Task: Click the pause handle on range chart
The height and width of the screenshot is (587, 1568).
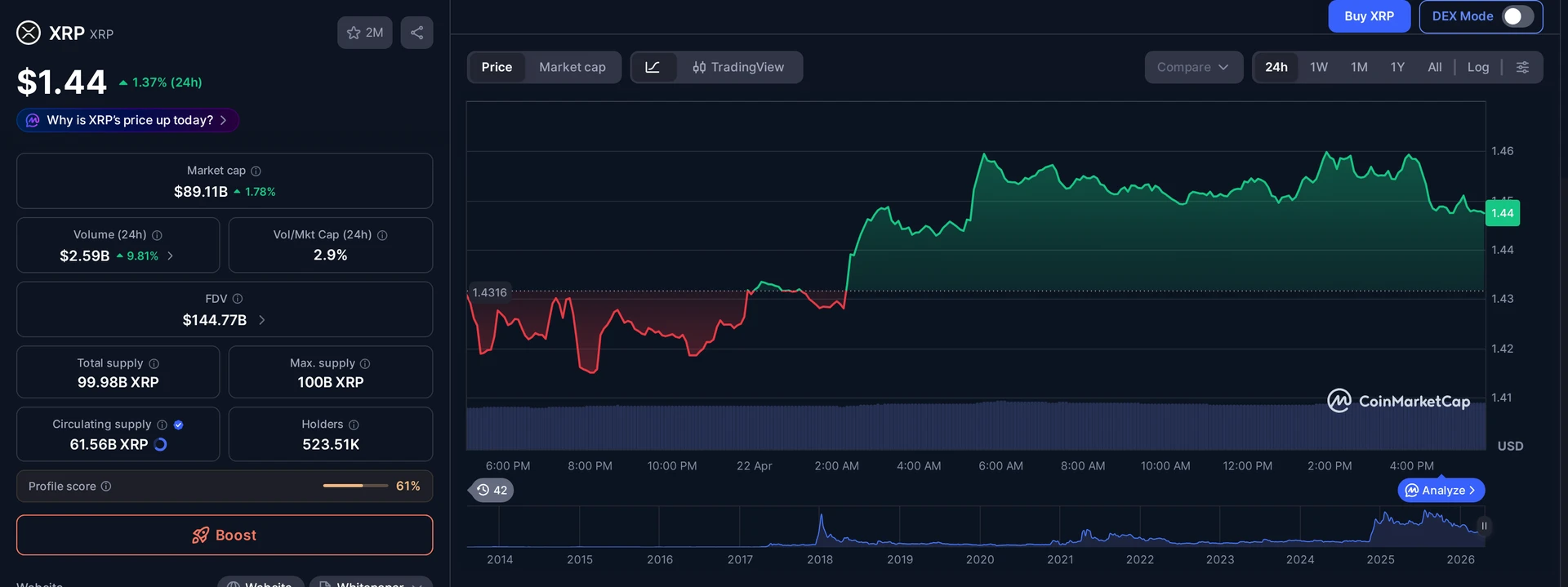Action: (1484, 526)
